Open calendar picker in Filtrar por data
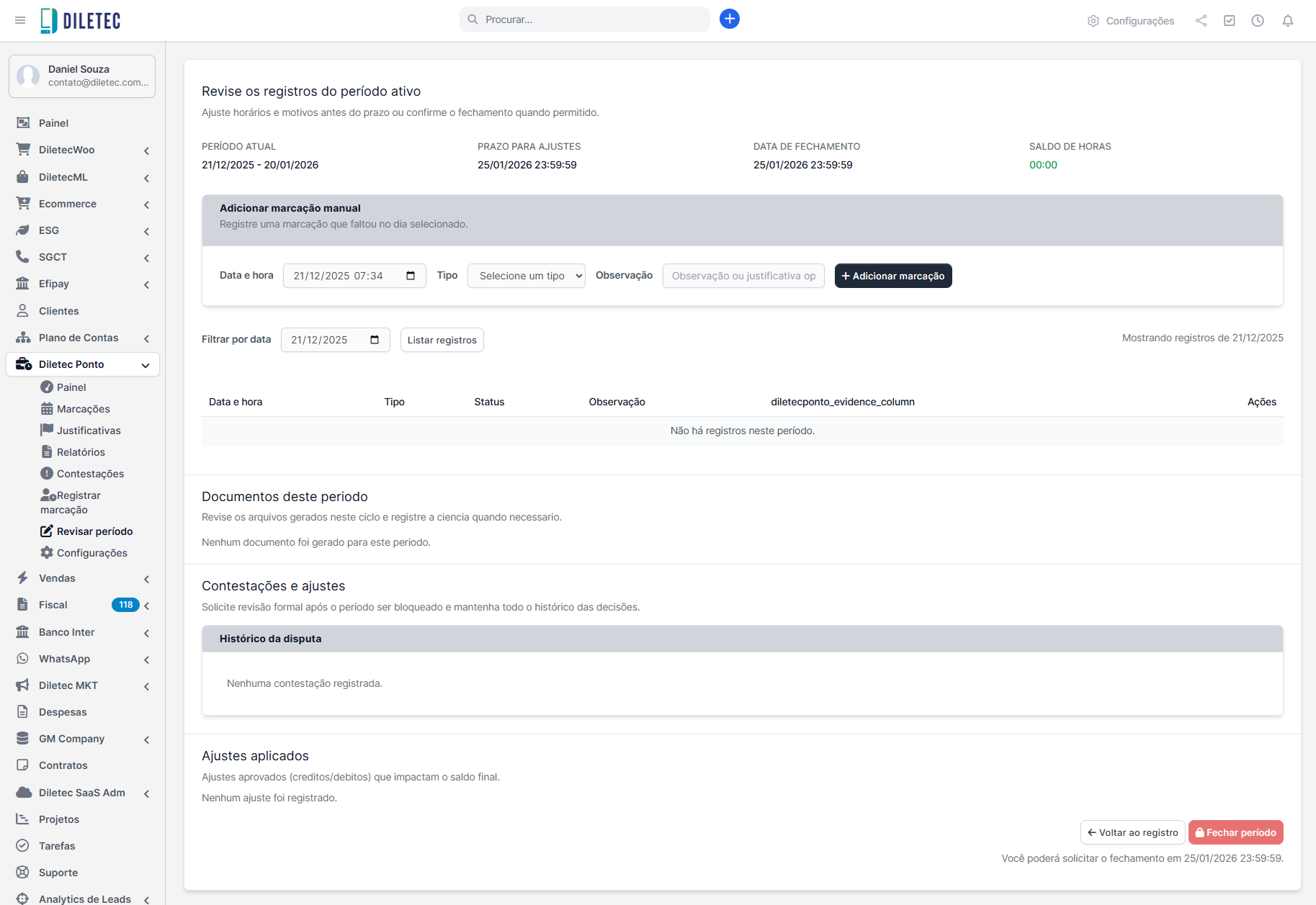This screenshot has height=905, width=1316. tap(375, 340)
